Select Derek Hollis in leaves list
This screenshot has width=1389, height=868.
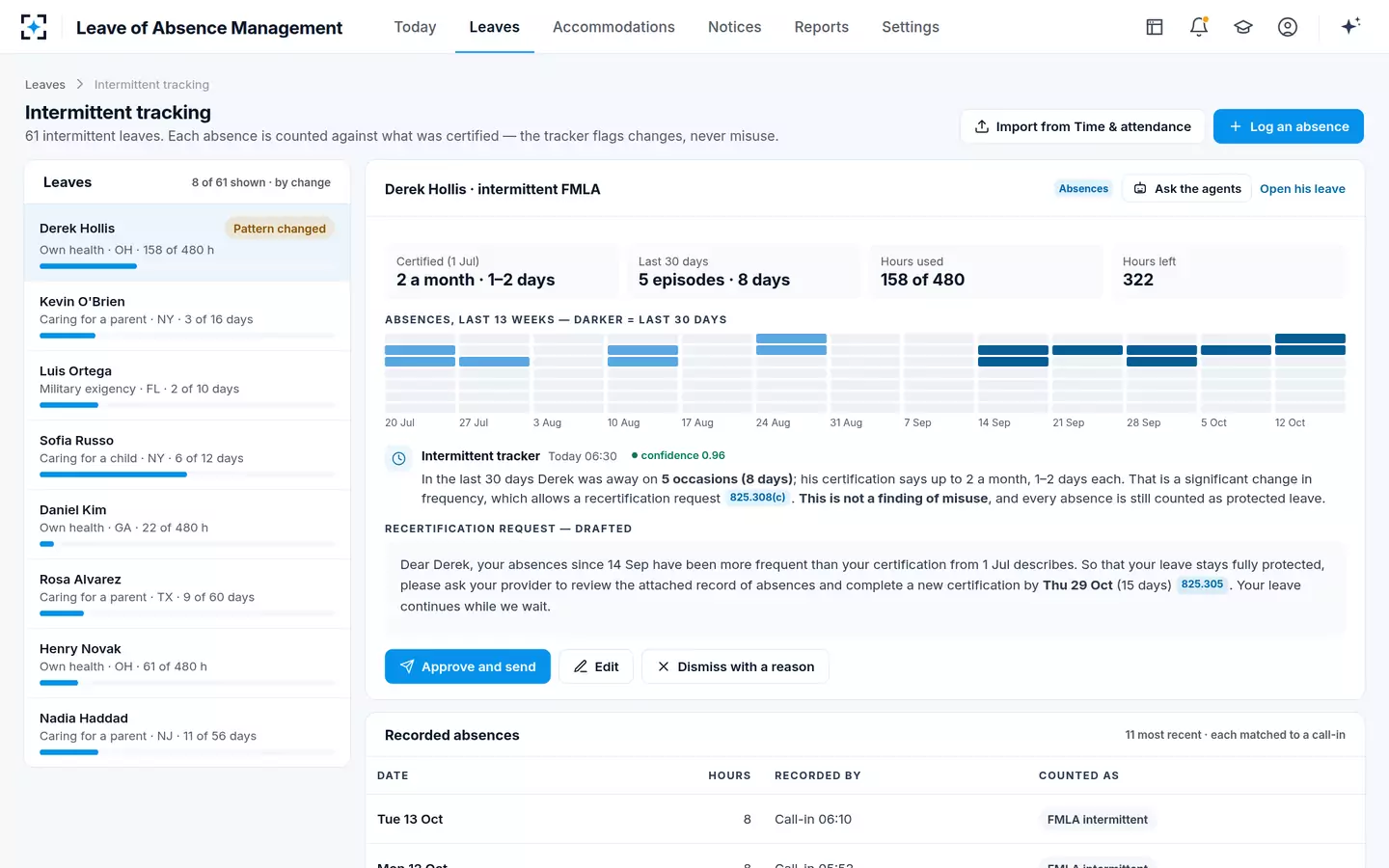(187, 243)
